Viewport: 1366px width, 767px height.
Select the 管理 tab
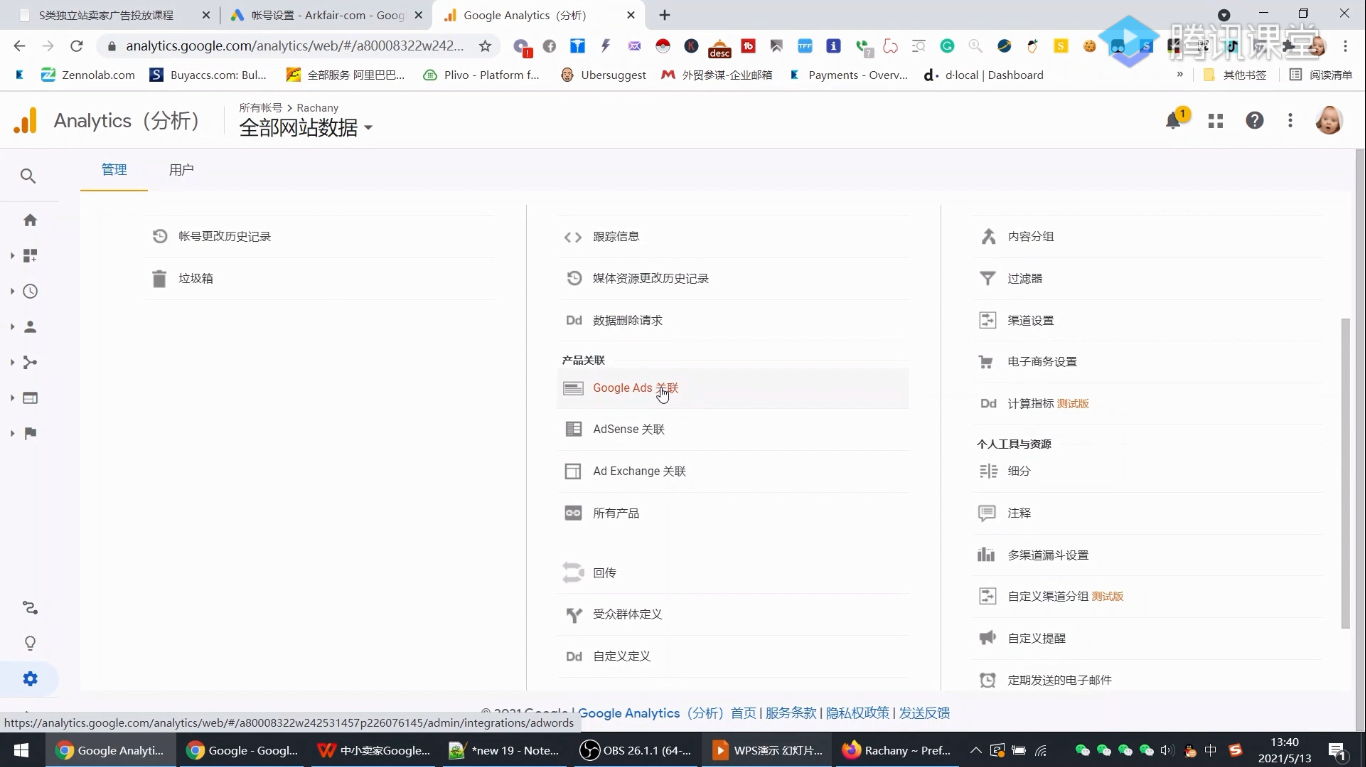pos(113,169)
